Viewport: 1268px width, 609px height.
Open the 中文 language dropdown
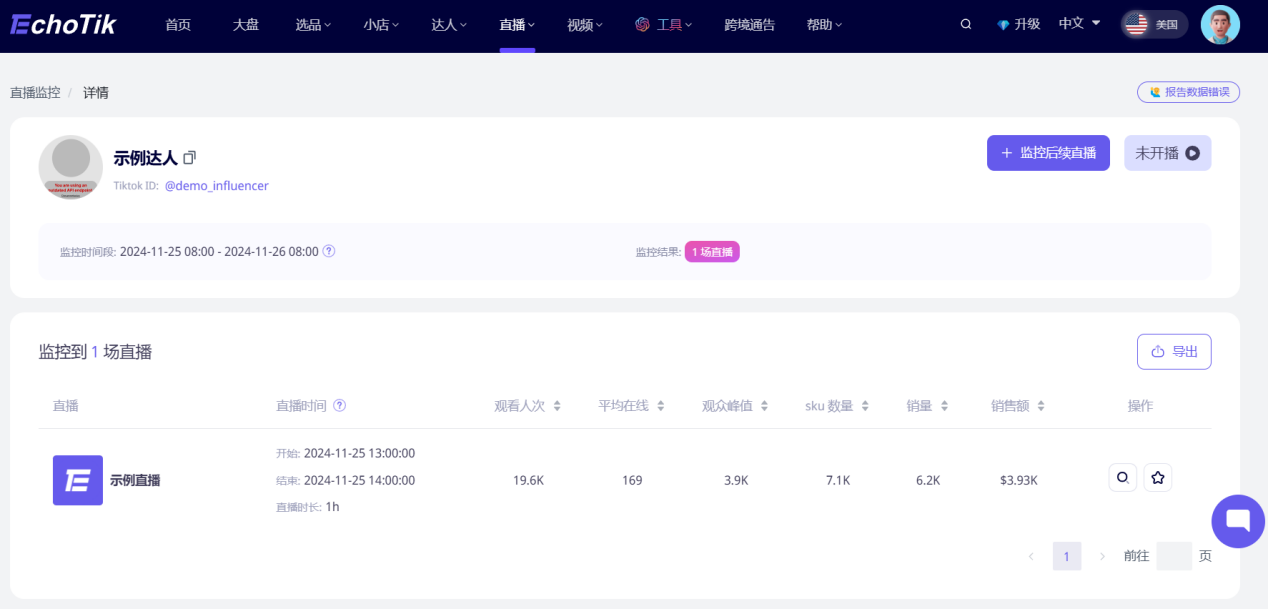pos(1079,24)
